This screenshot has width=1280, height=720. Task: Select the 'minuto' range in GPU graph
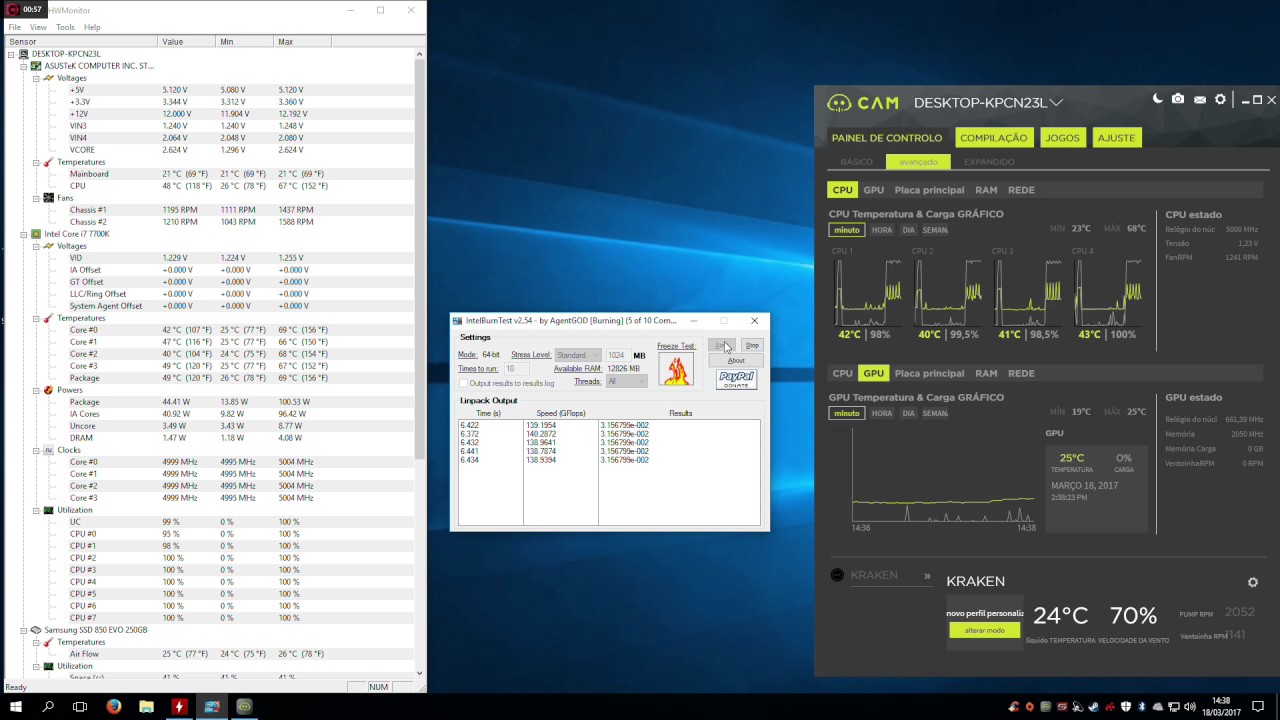pos(846,413)
